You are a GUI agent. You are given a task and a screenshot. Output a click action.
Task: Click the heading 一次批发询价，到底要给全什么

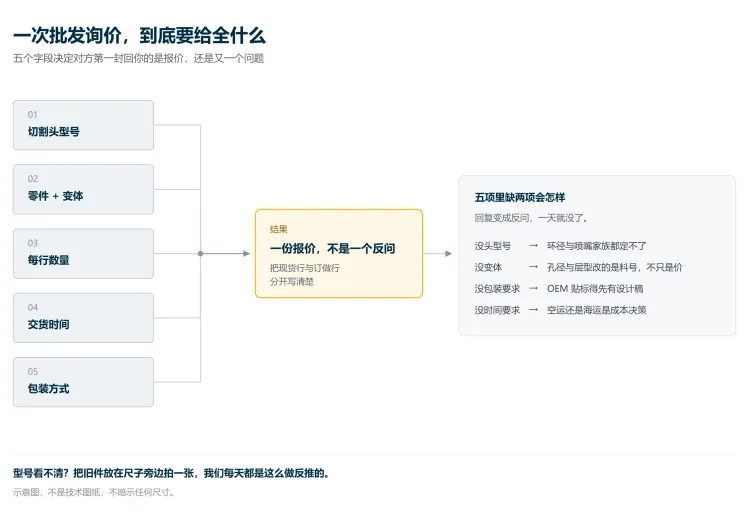(x=139, y=36)
